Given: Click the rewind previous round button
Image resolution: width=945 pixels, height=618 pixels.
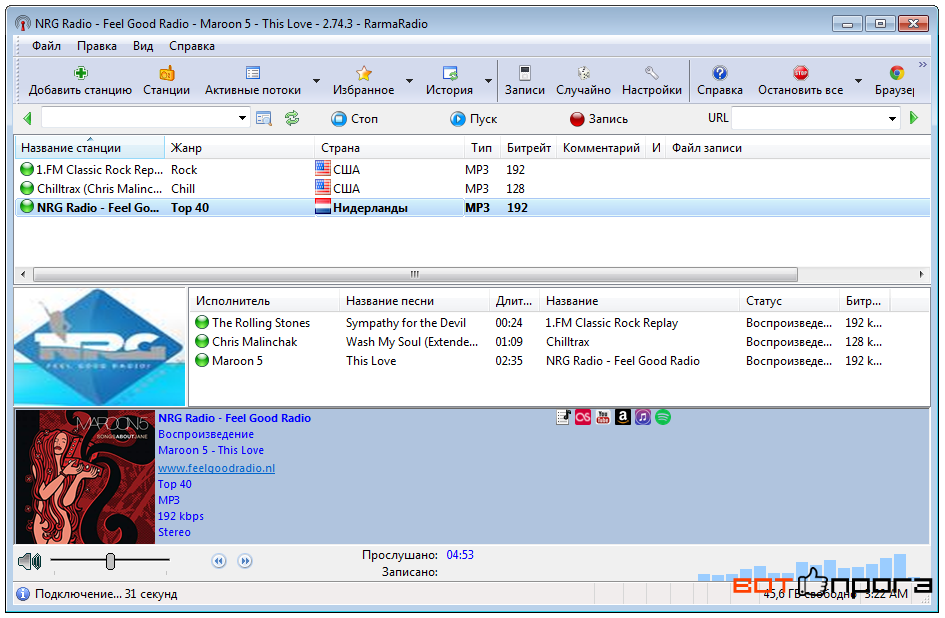Looking at the screenshot, I should (x=219, y=561).
